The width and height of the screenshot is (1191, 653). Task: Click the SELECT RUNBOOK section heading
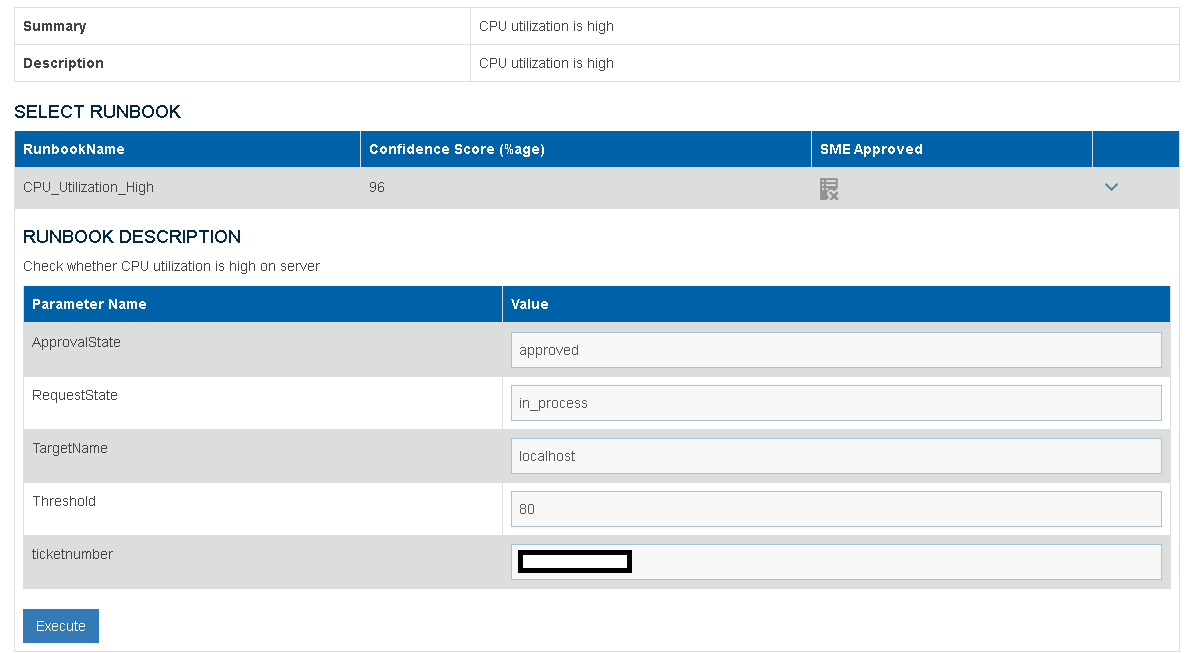click(97, 112)
